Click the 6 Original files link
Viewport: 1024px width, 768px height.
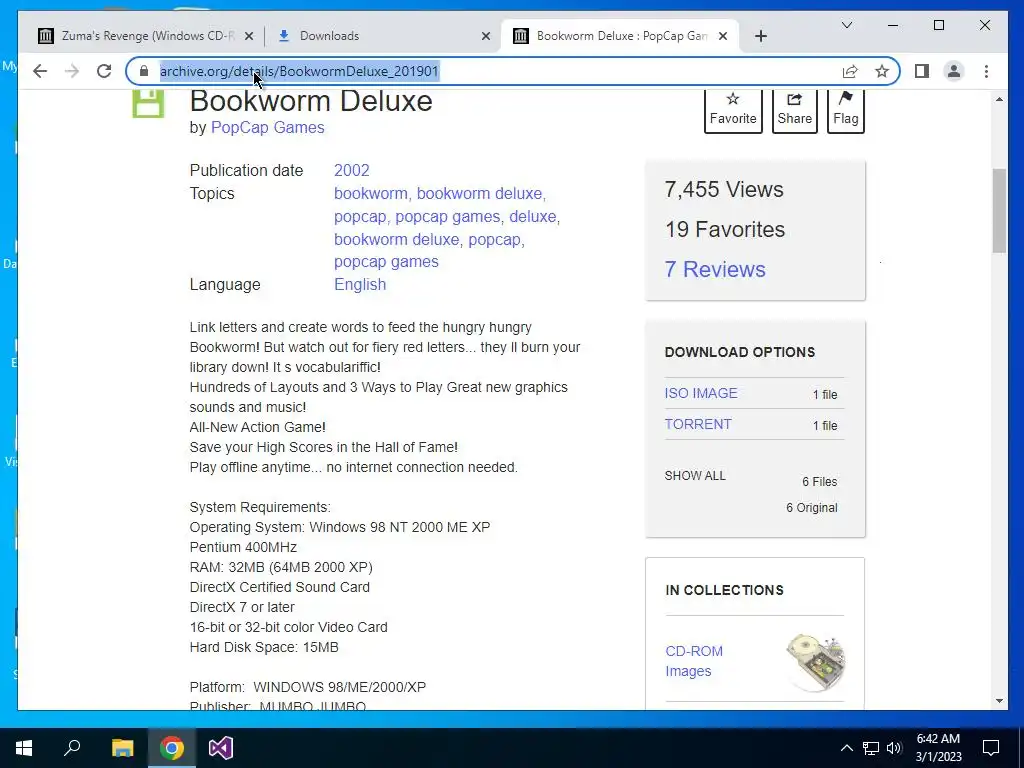tap(812, 507)
